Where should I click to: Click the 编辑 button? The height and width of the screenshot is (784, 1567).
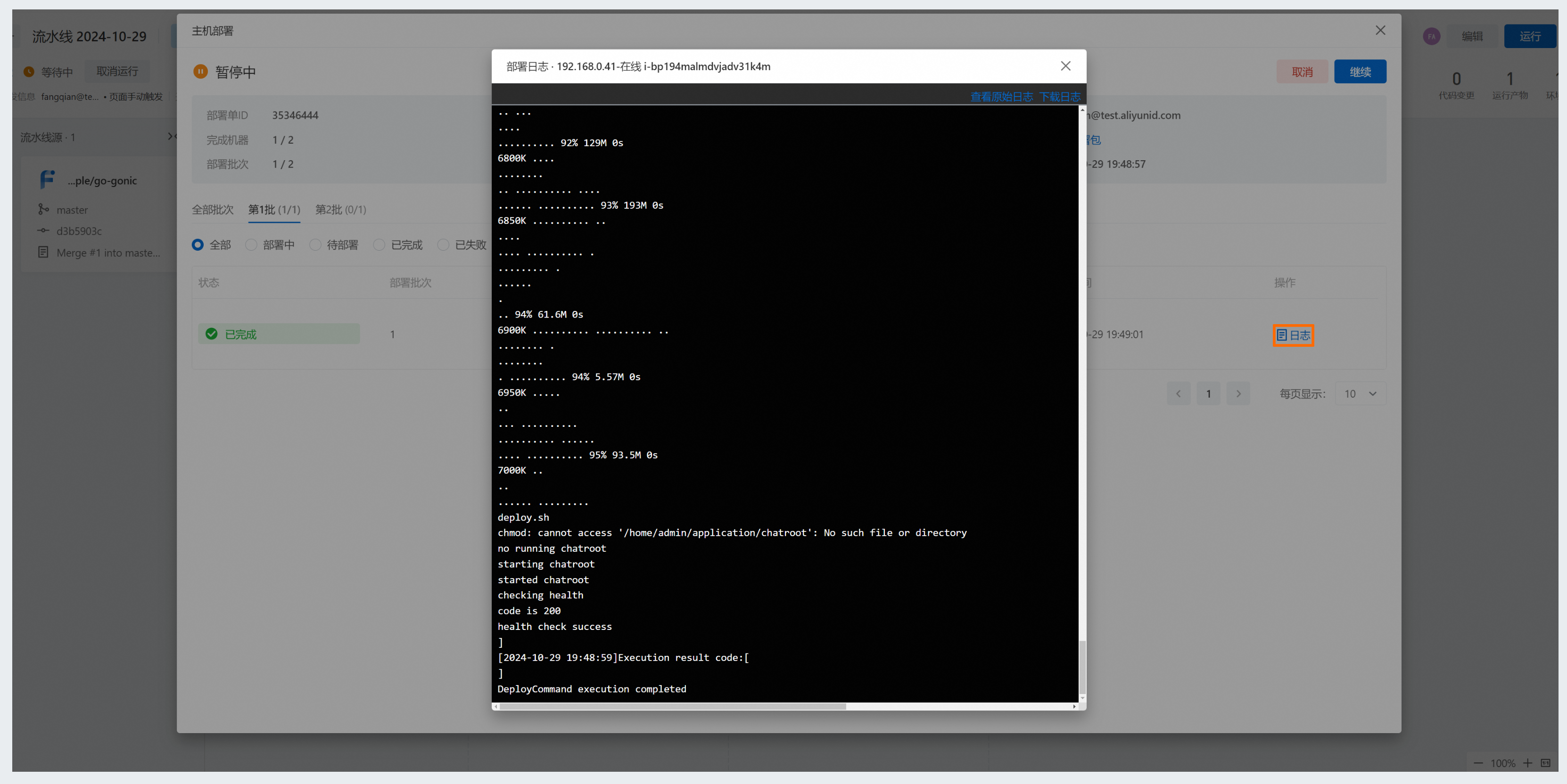pos(1472,36)
